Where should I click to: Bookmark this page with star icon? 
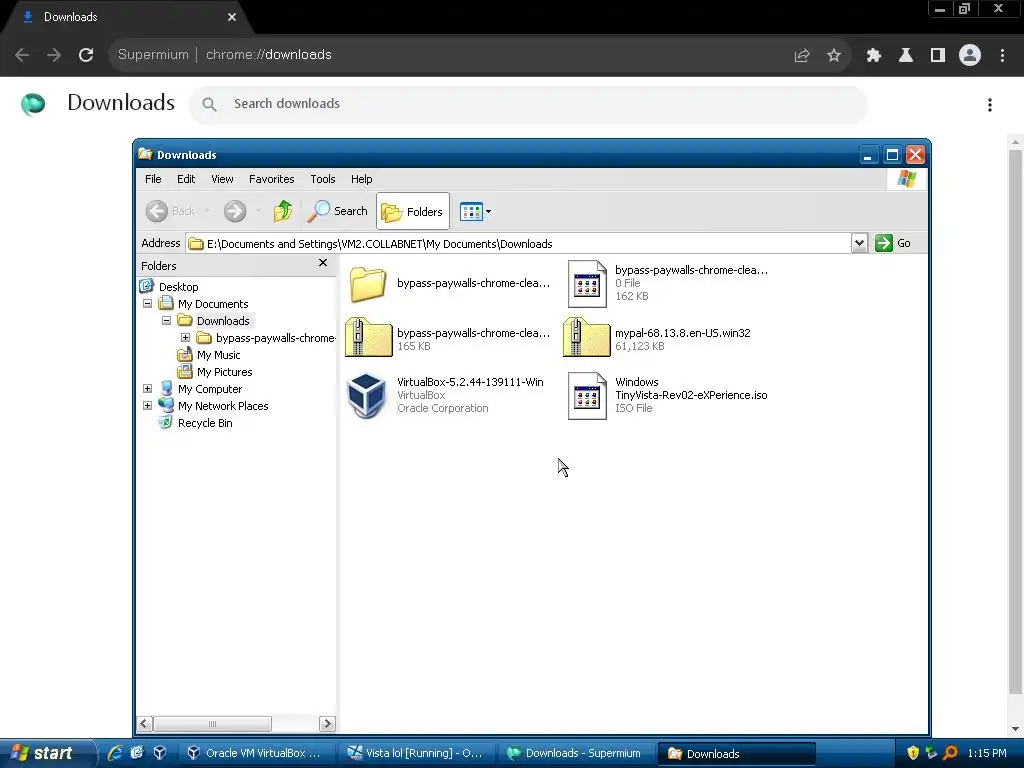click(x=834, y=56)
